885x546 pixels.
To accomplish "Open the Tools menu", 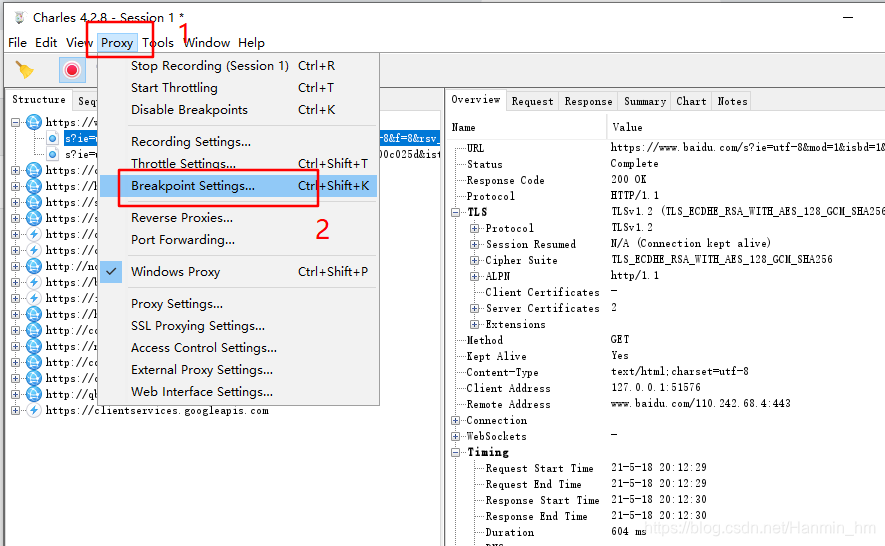I will [x=158, y=43].
